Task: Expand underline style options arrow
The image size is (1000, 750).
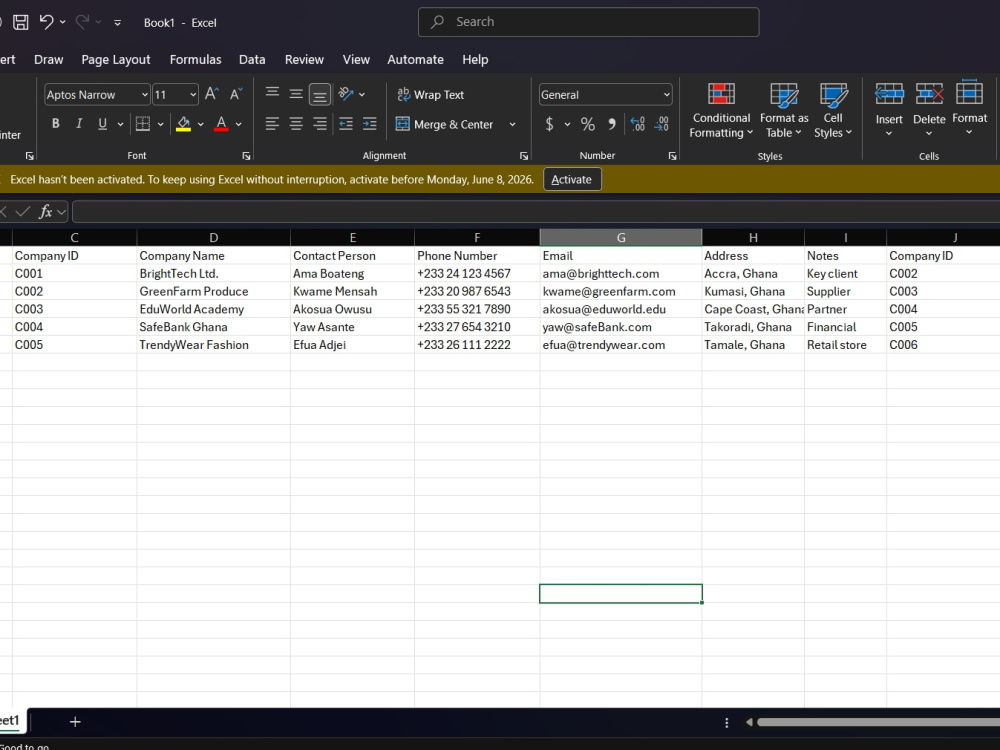Action: (x=120, y=124)
